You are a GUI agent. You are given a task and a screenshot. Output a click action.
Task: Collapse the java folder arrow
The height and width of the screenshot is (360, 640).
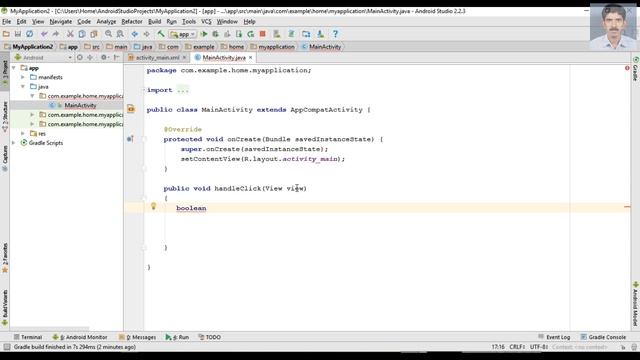point(23,87)
